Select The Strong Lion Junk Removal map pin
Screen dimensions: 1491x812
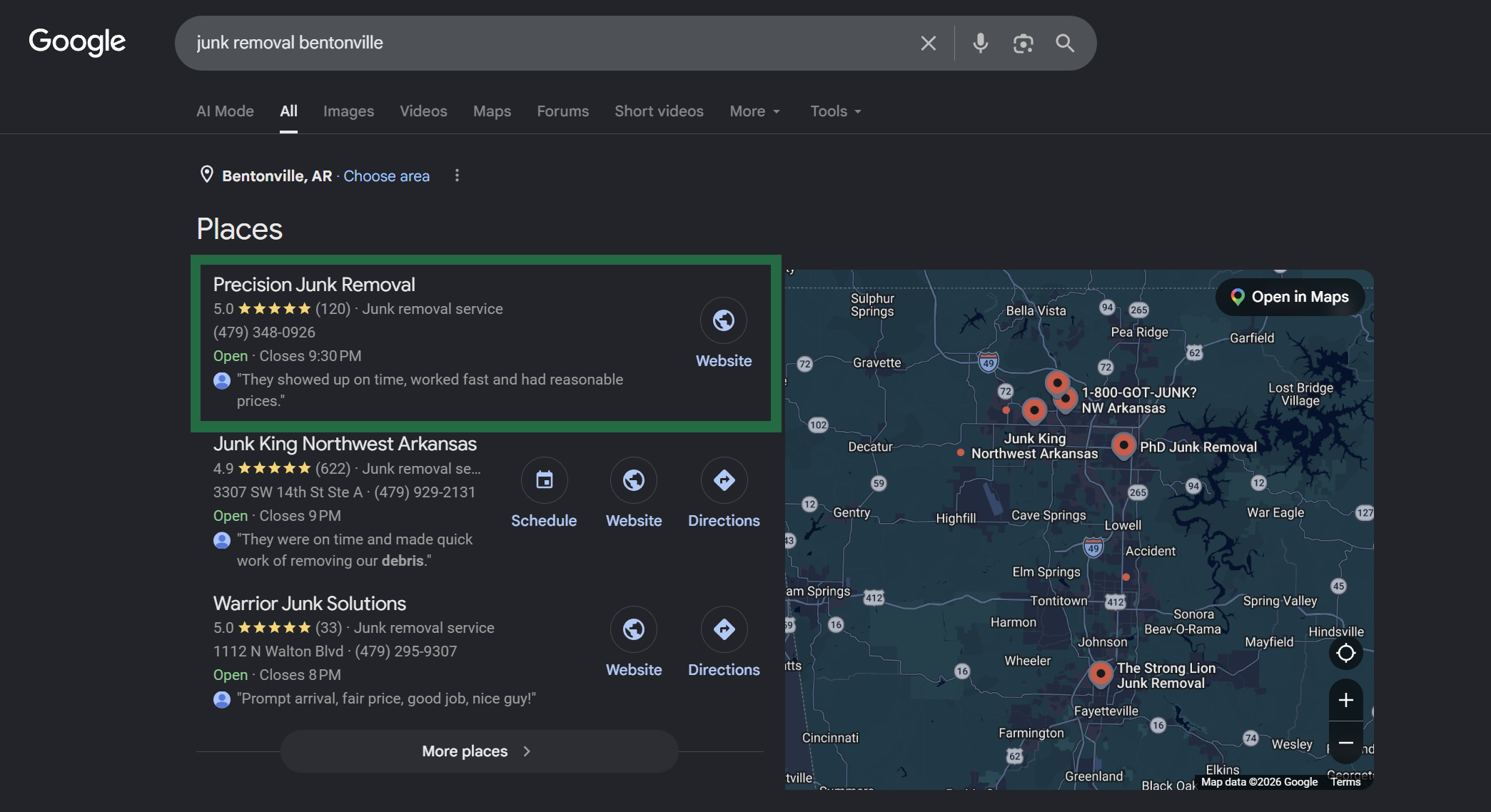tap(1101, 674)
